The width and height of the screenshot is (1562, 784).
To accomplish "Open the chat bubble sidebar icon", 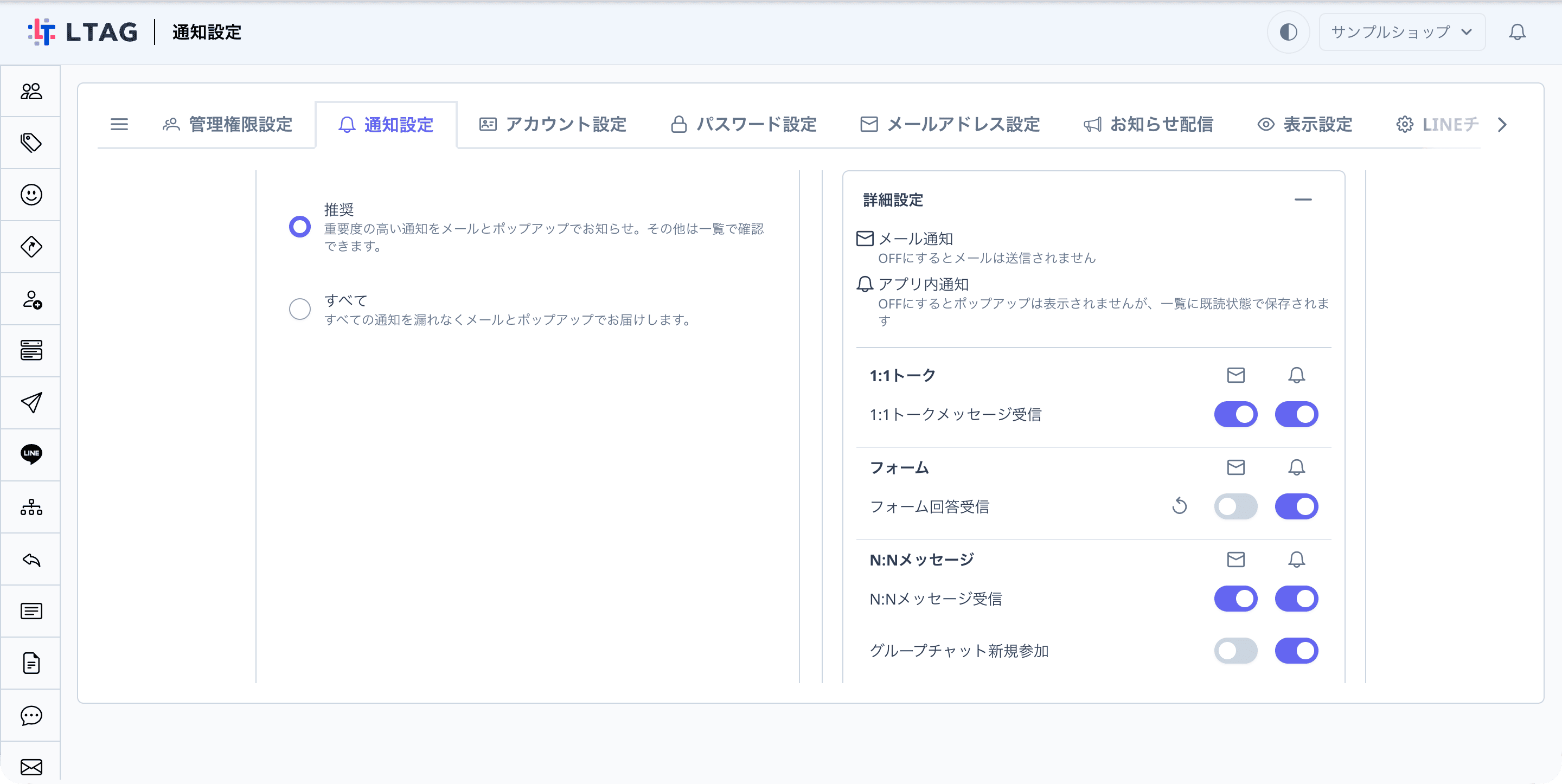I will point(31,716).
